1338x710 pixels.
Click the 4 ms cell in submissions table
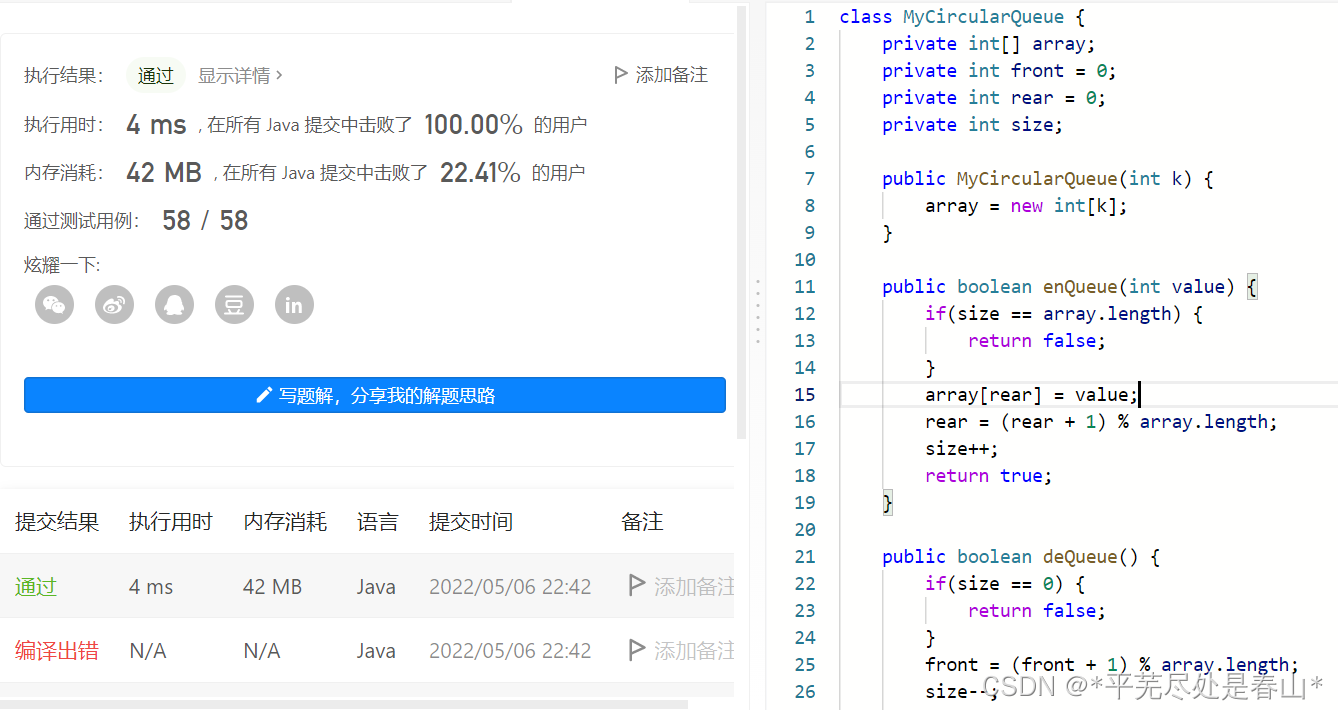click(x=151, y=587)
